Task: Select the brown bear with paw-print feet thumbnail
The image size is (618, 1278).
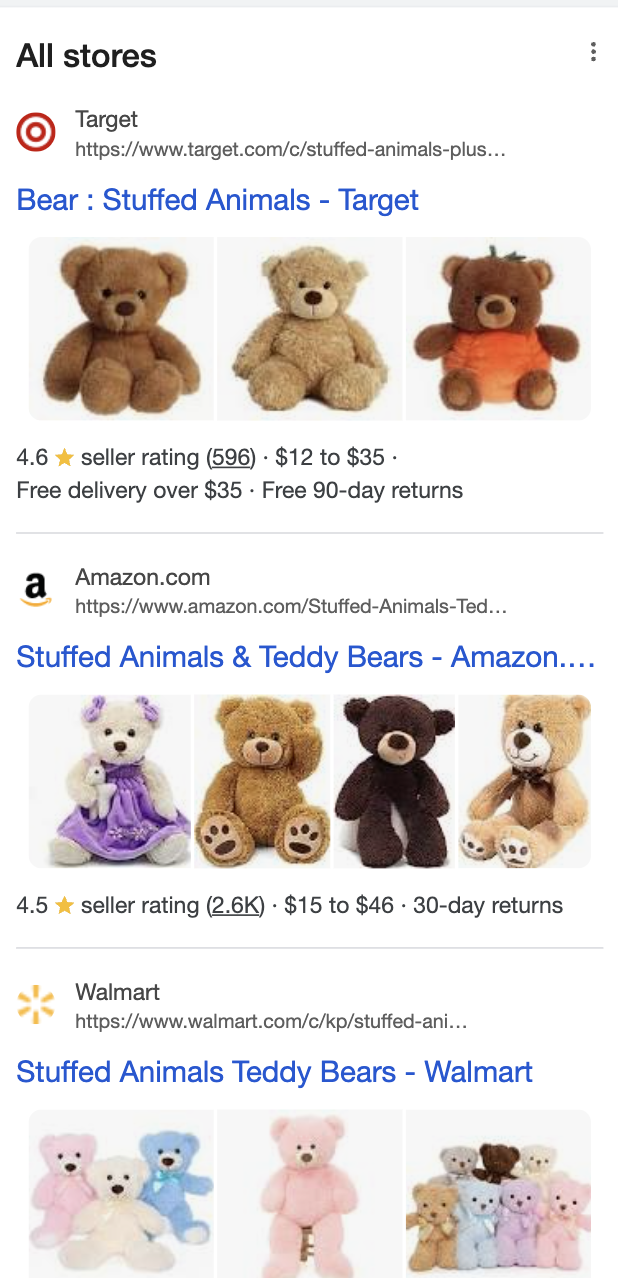Action: [262, 781]
